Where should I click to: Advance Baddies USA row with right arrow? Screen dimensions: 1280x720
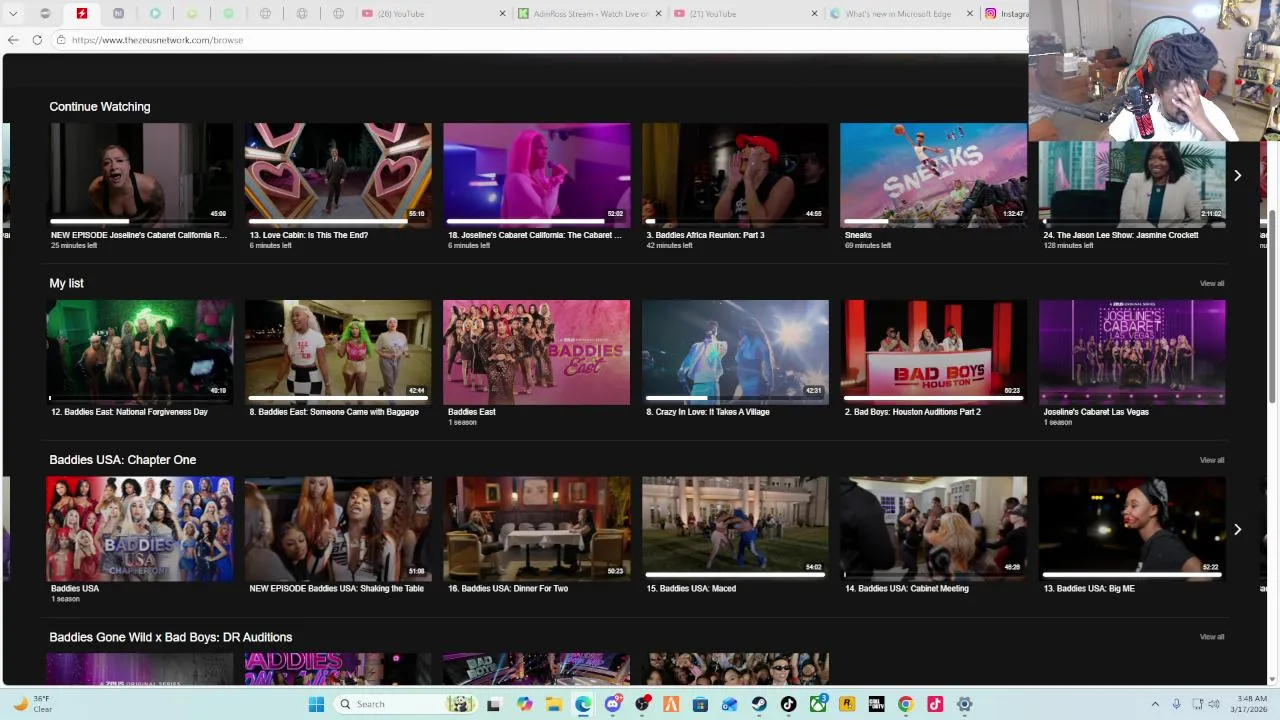tap(1237, 530)
